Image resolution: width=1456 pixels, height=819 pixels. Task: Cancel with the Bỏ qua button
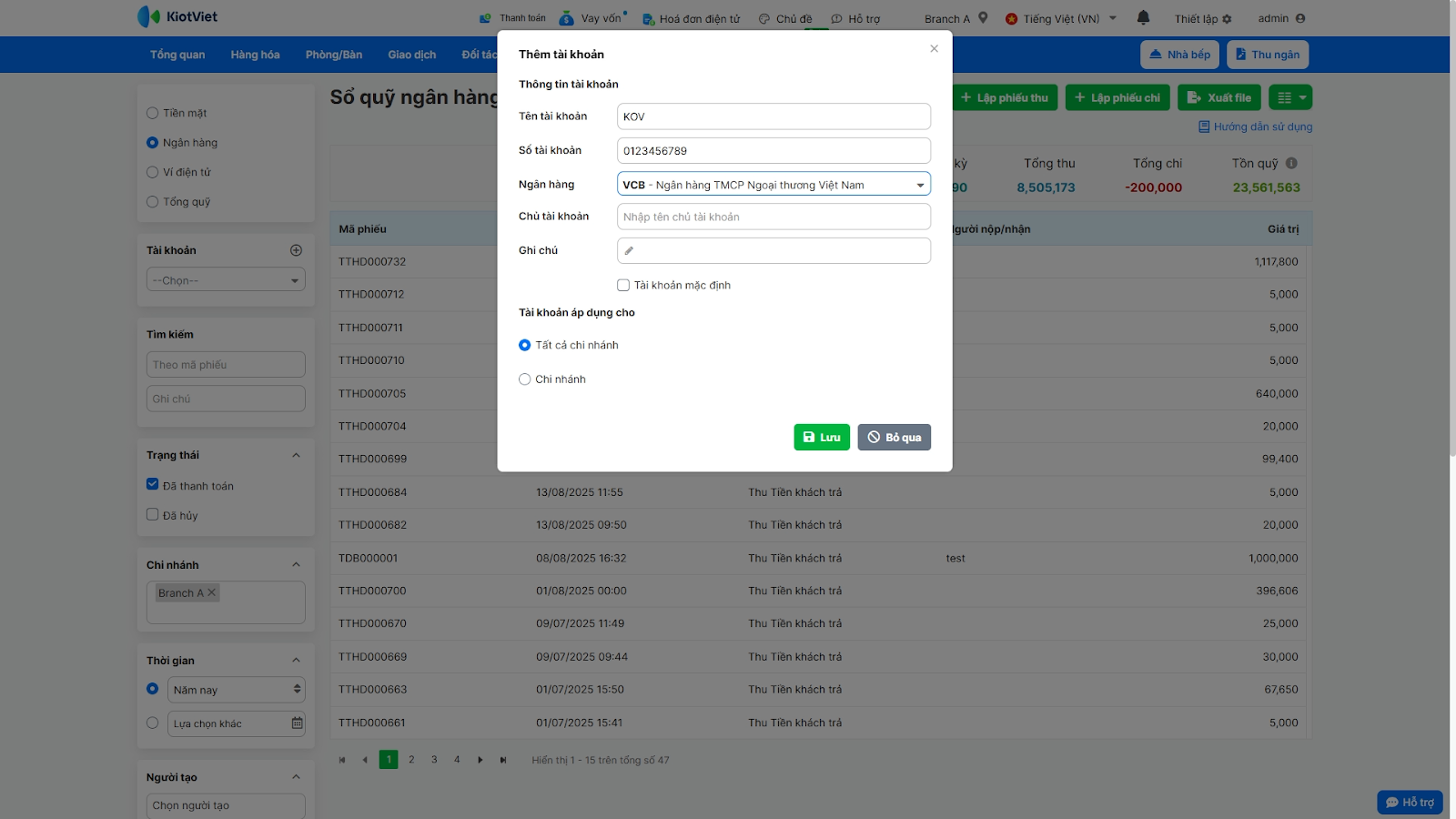coord(895,437)
